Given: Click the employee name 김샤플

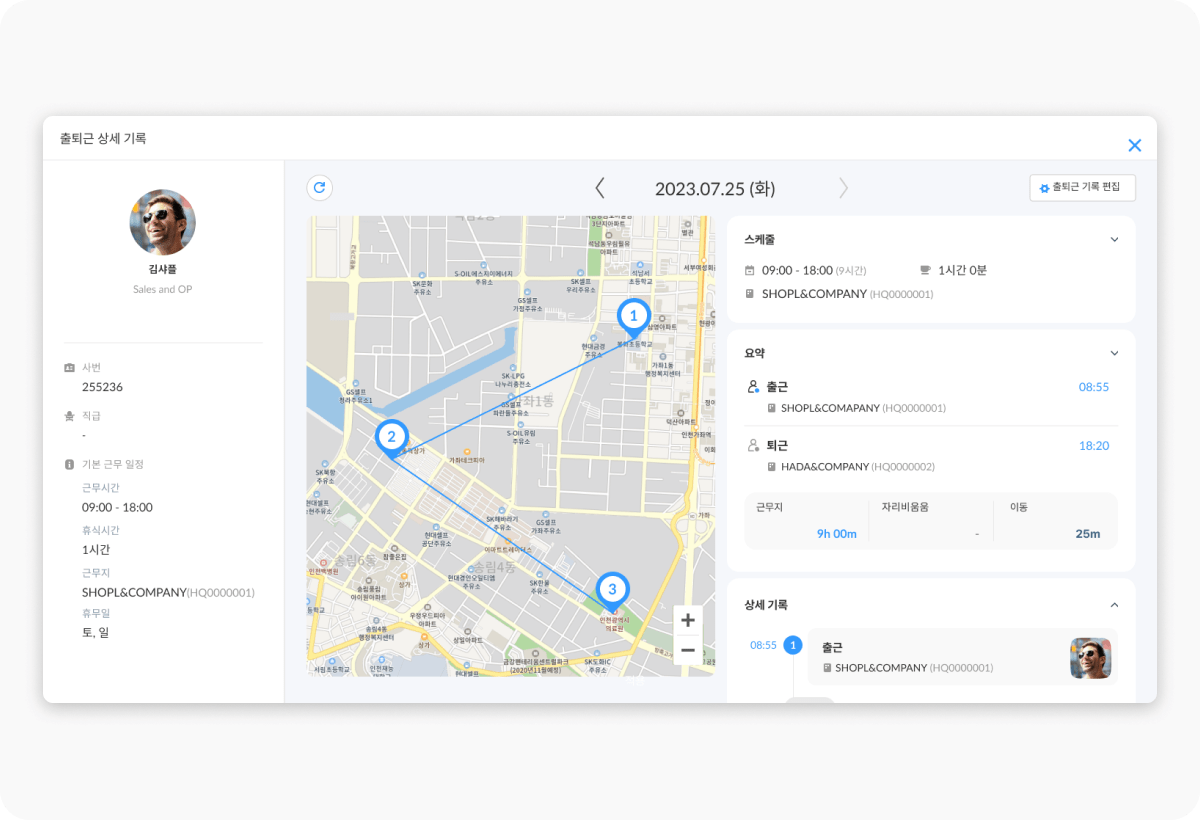Looking at the screenshot, I should [x=163, y=269].
